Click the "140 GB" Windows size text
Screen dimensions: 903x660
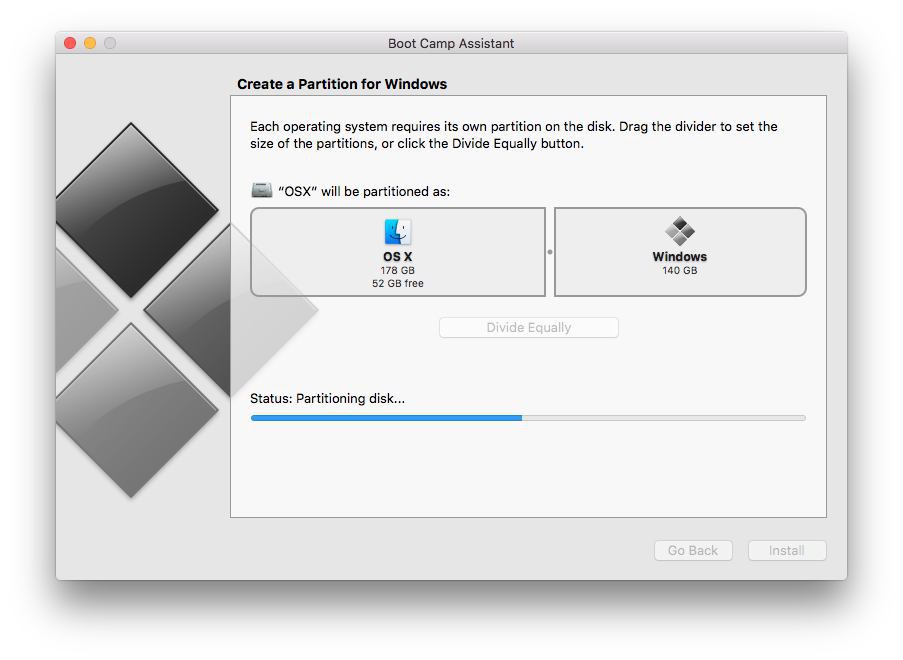click(x=680, y=271)
